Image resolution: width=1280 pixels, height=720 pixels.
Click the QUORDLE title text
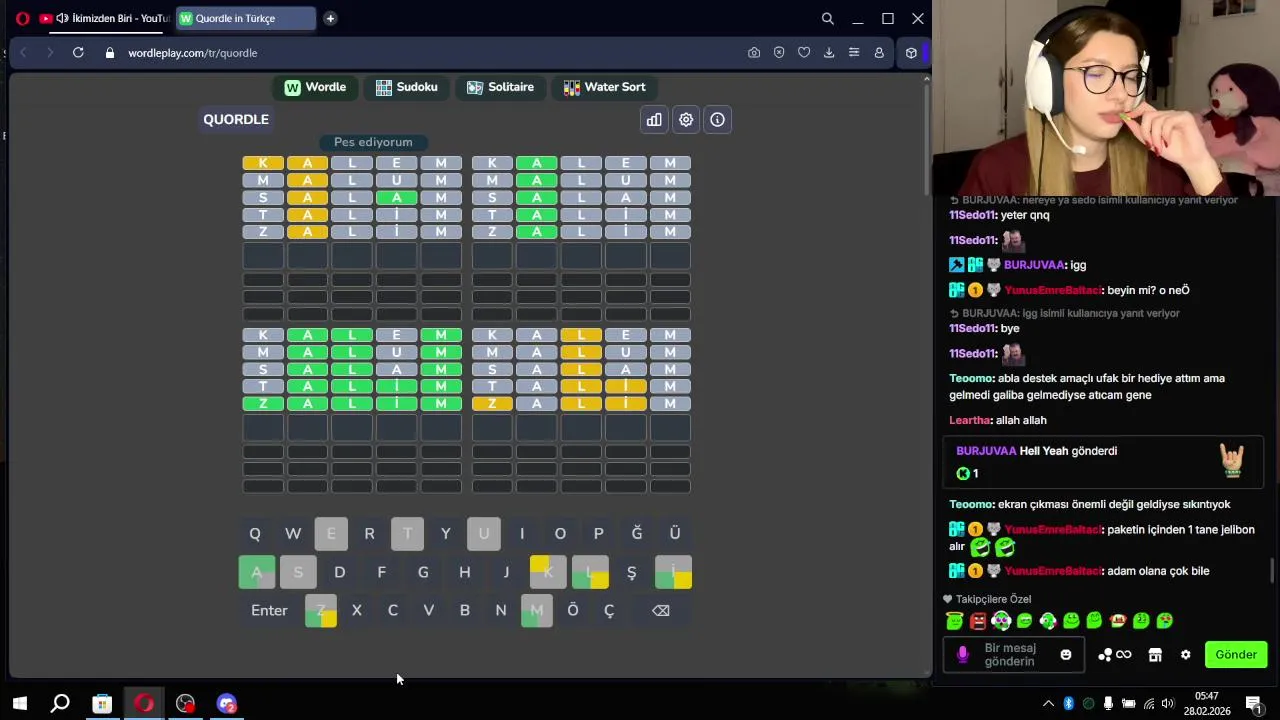pyautogui.click(x=236, y=120)
